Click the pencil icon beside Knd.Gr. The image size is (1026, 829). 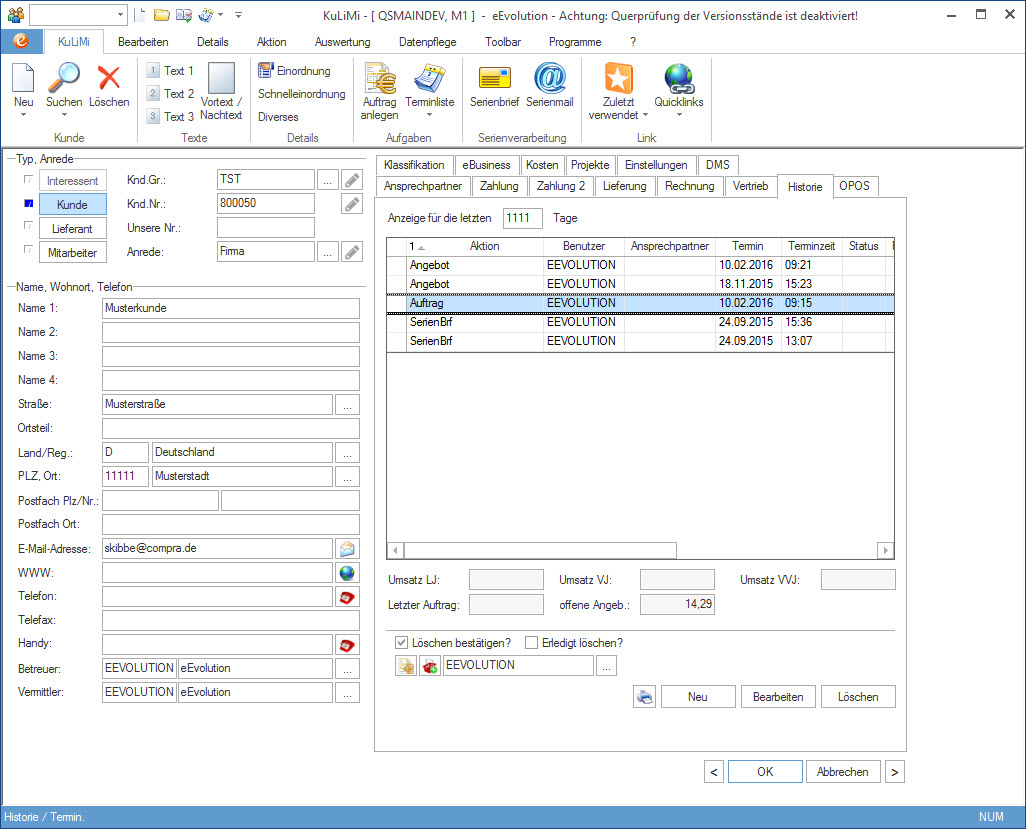[x=352, y=179]
